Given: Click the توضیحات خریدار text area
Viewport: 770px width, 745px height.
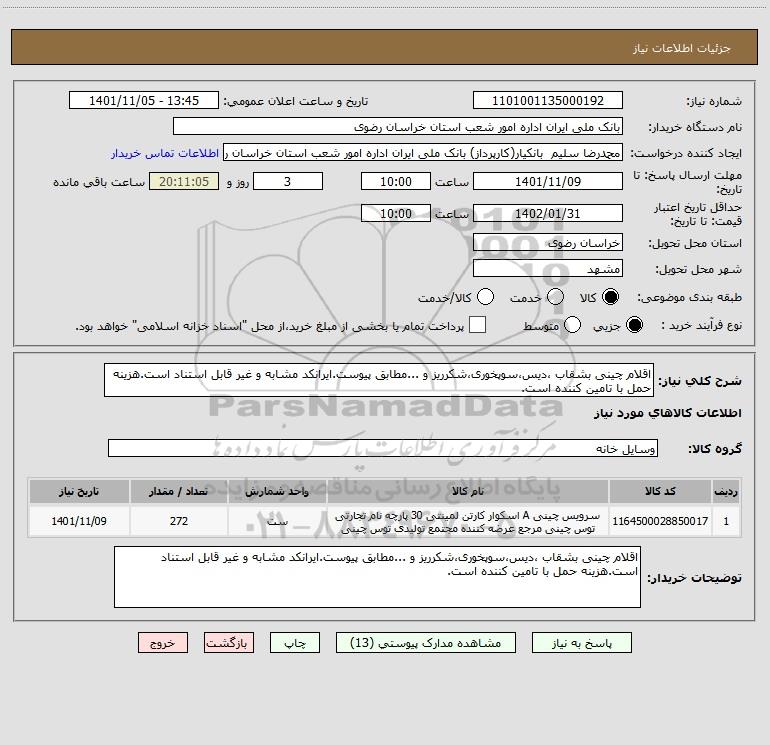Looking at the screenshot, I should (377, 577).
